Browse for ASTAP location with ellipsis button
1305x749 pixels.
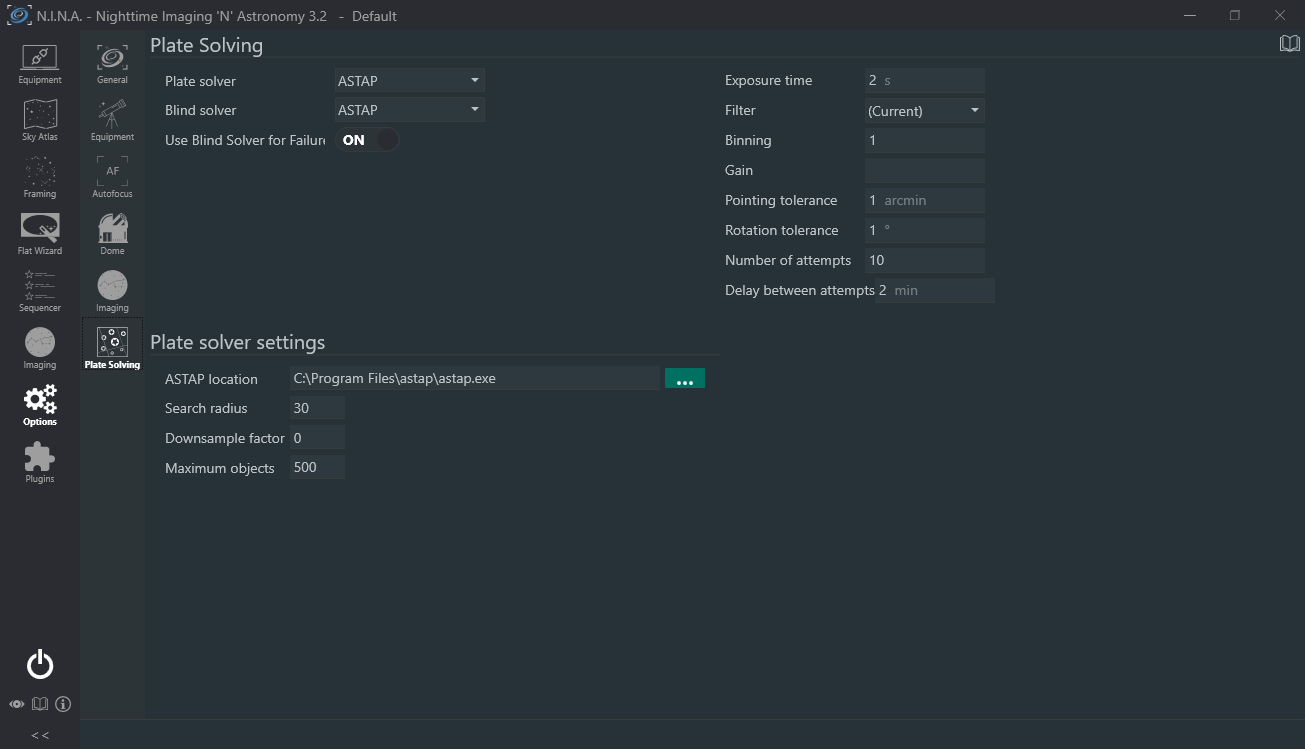click(x=685, y=379)
